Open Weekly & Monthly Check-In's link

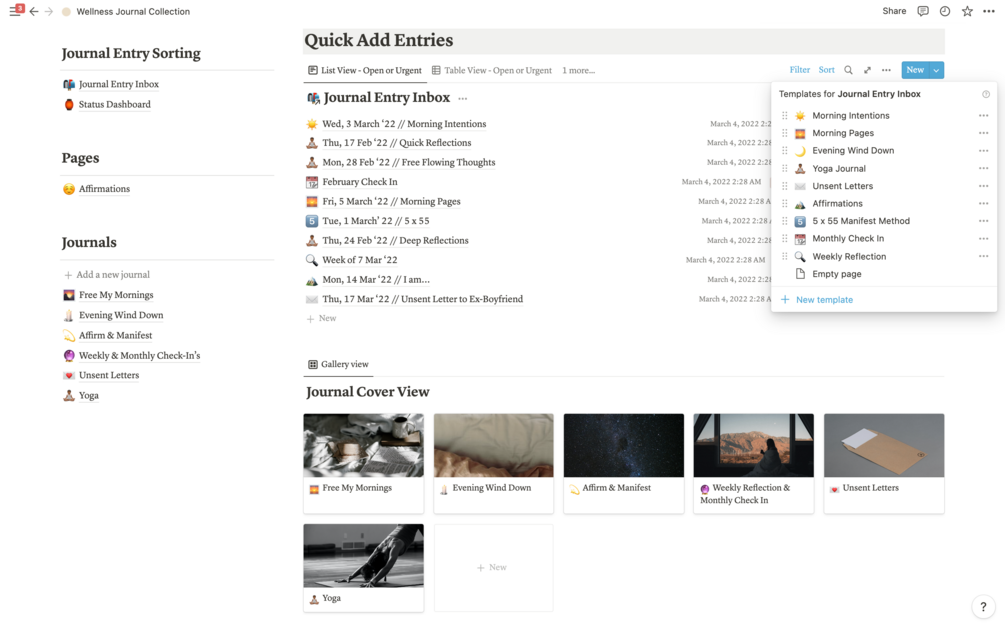tap(132, 355)
